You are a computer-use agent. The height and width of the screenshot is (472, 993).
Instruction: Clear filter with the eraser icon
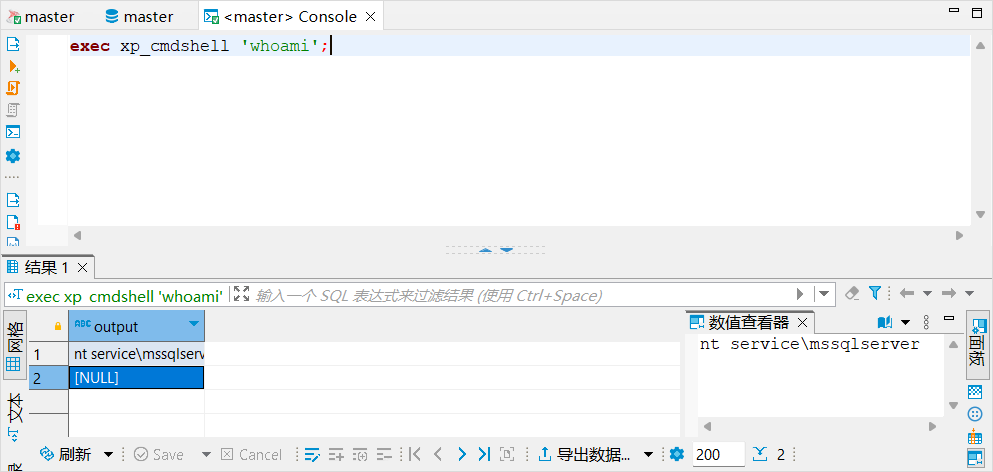tap(852, 294)
